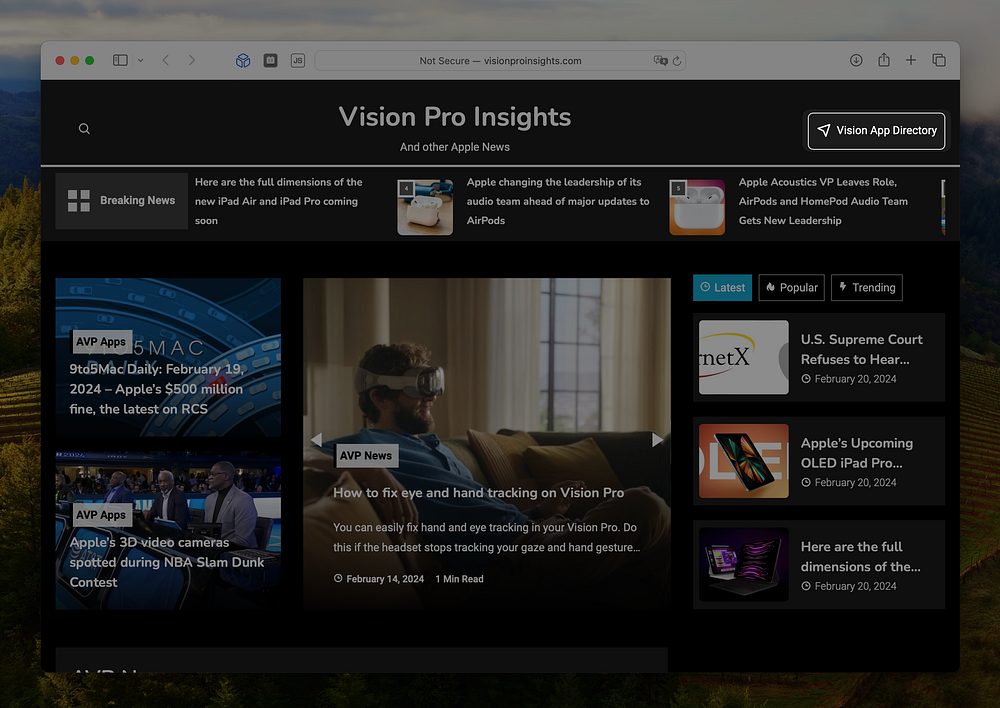Click the And other Apple News tagline

[x=455, y=147]
